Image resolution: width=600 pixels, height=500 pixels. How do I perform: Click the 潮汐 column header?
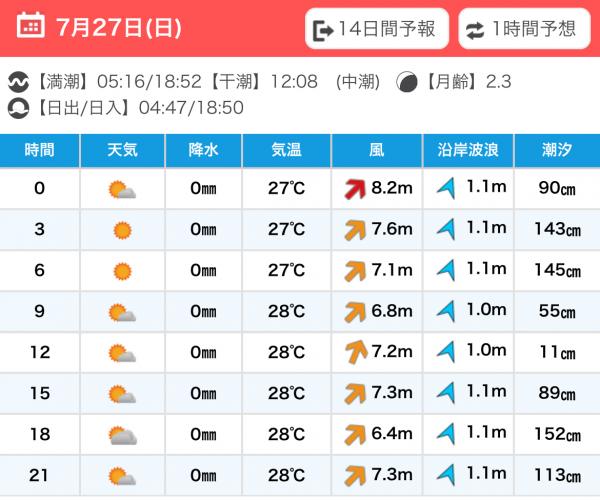557,150
